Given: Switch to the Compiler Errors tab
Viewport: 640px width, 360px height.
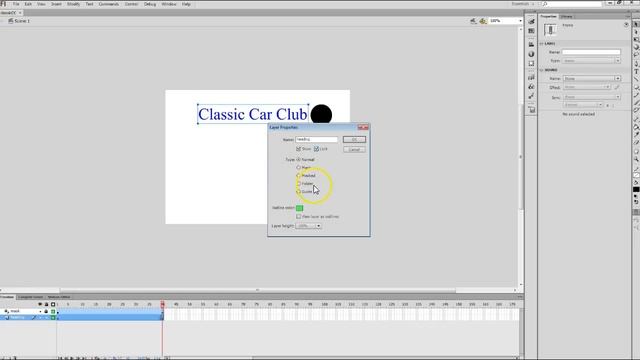Looking at the screenshot, I should pyautogui.click(x=31, y=297).
